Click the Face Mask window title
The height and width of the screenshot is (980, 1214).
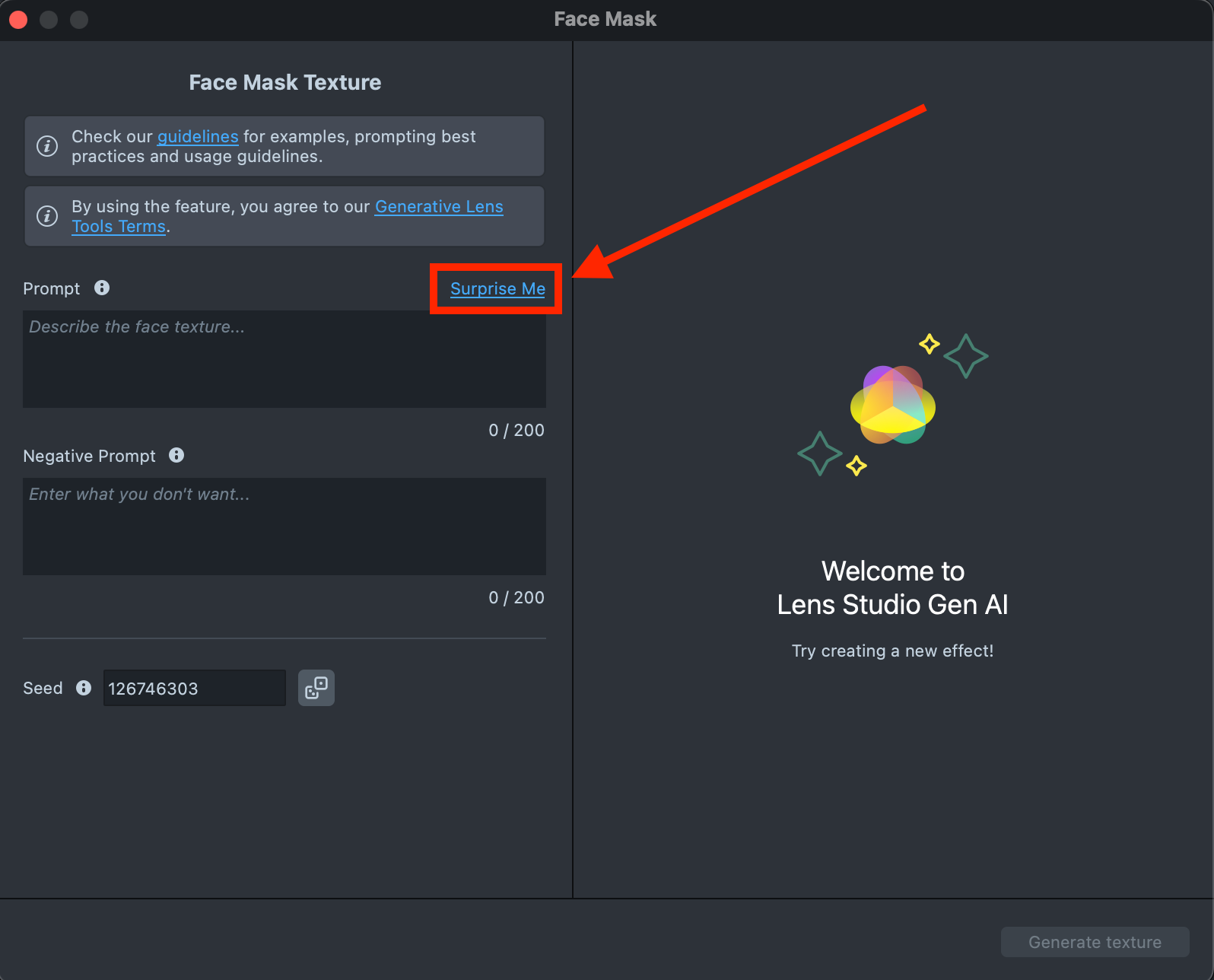pos(605,20)
